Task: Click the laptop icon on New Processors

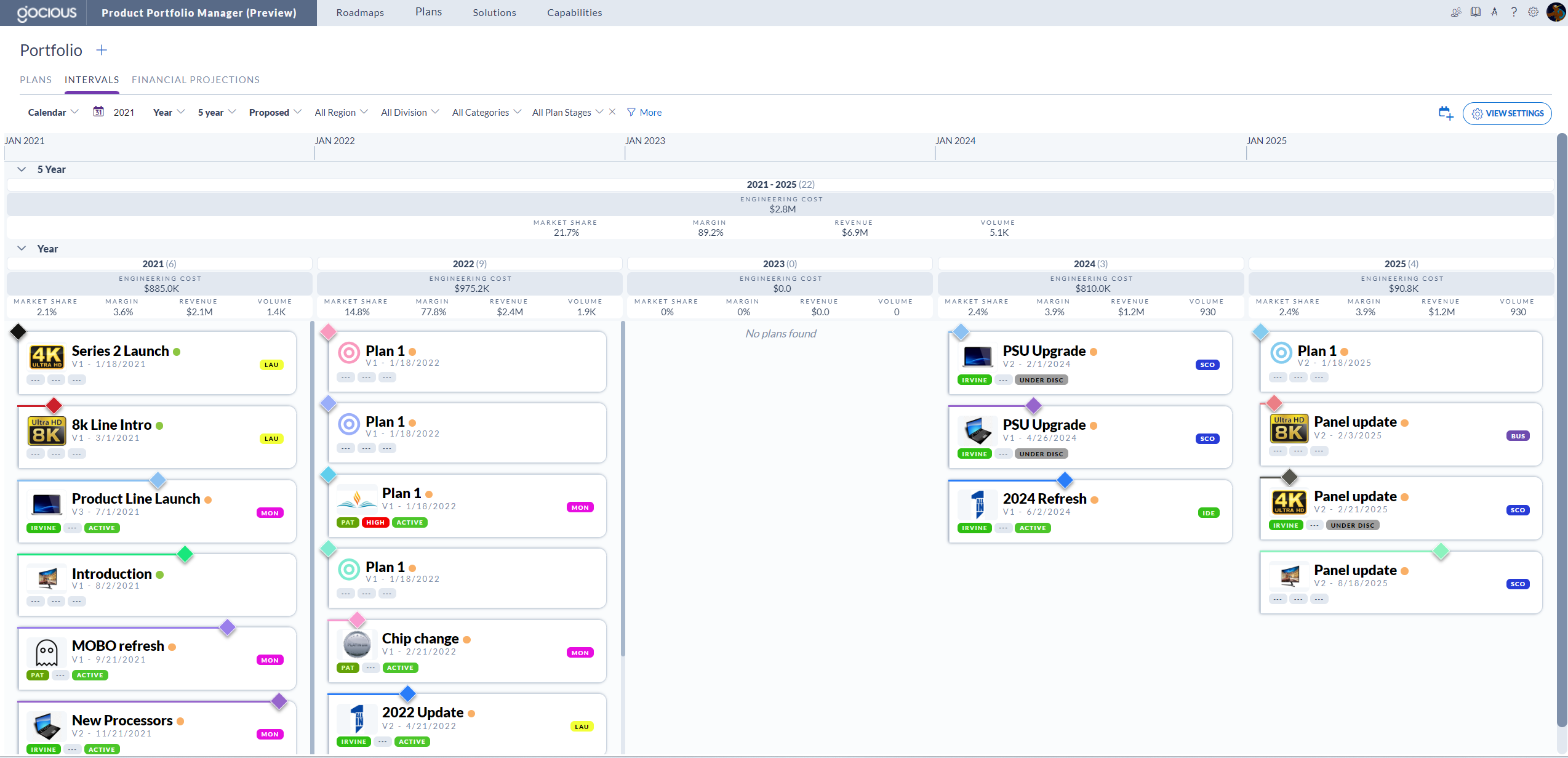Action: click(x=47, y=726)
